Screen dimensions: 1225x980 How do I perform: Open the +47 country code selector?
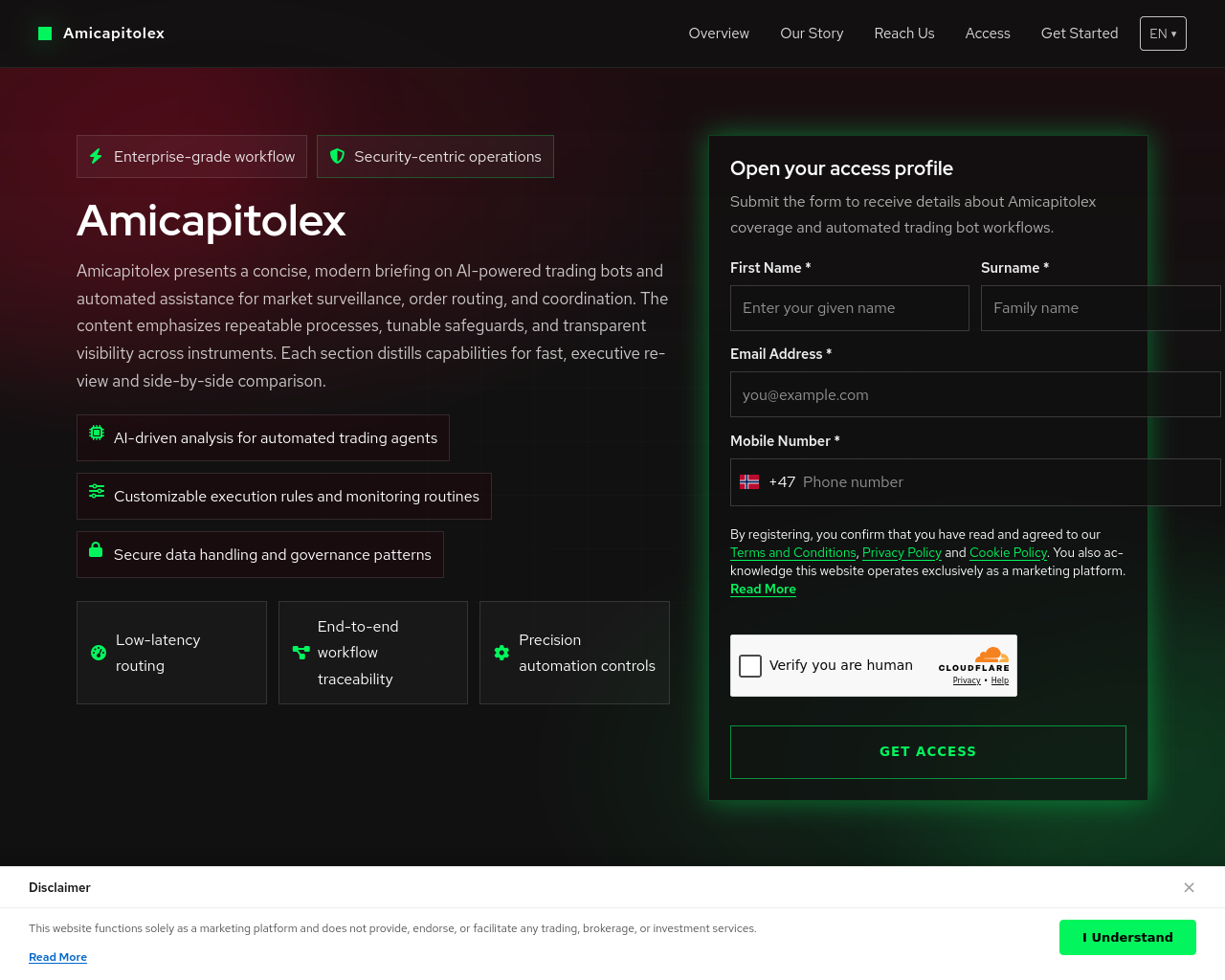click(768, 482)
